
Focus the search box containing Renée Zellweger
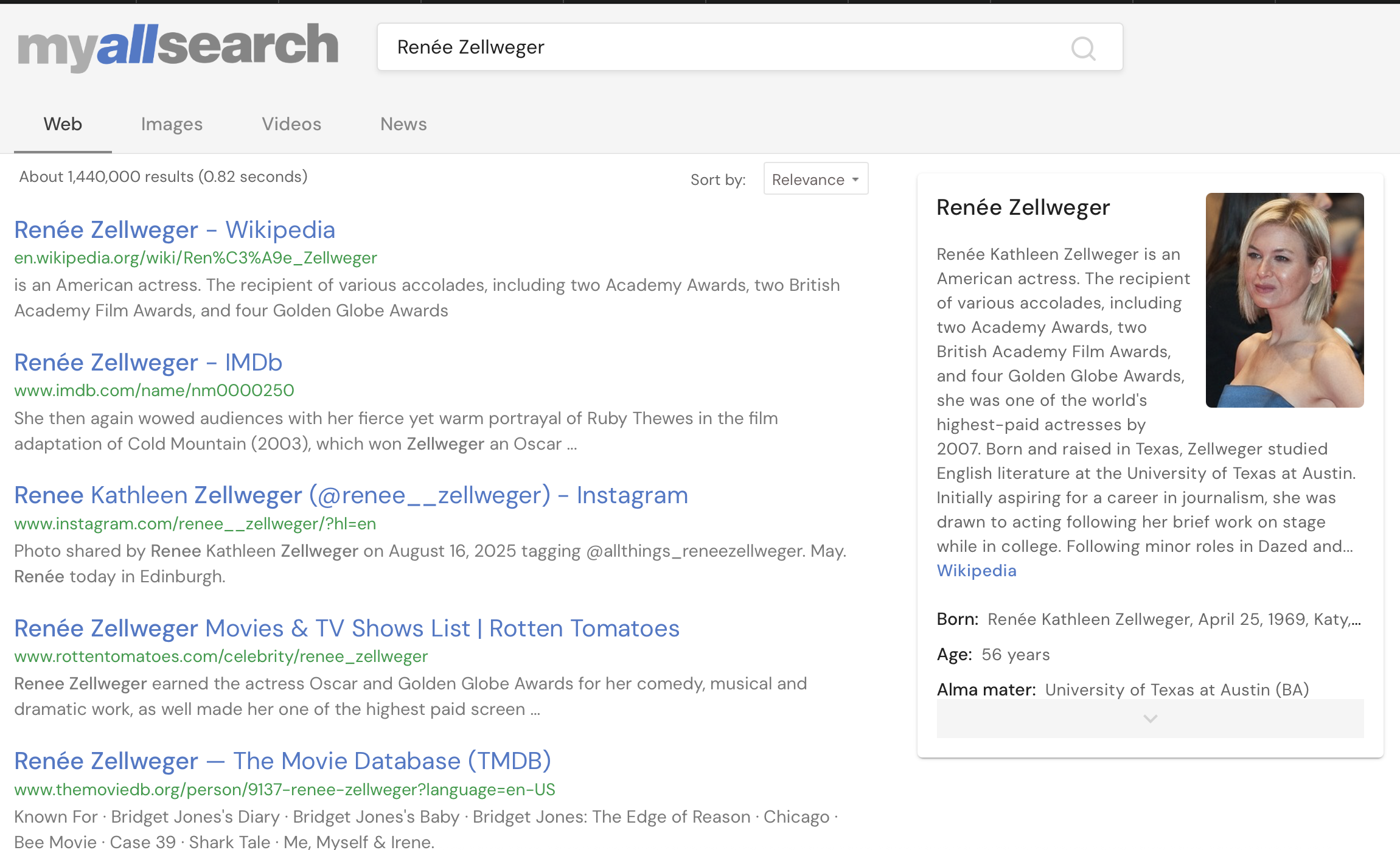pos(750,47)
